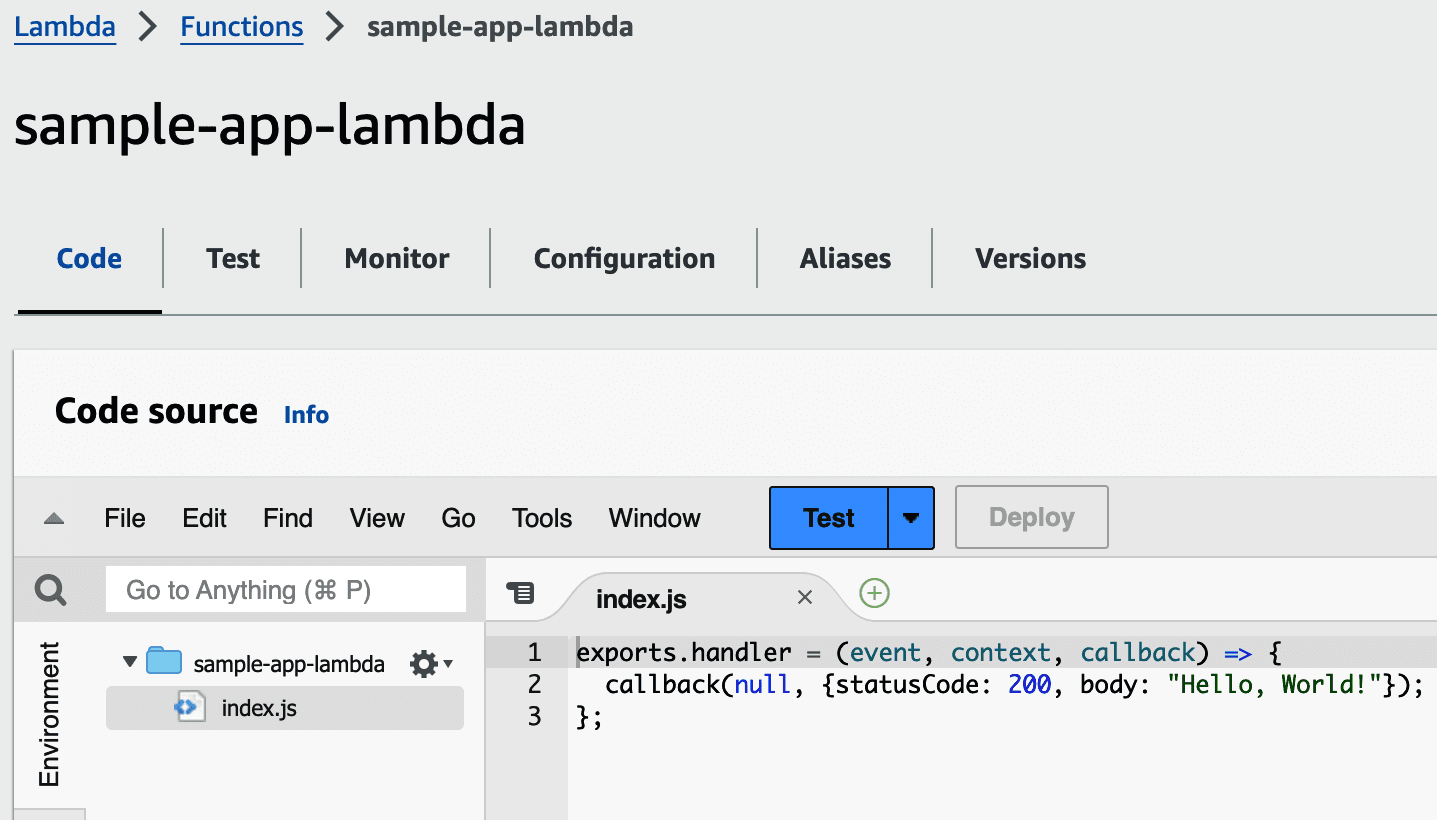Click line number 2 in the gutter
Image resolution: width=1437 pixels, height=820 pixels.
534,684
